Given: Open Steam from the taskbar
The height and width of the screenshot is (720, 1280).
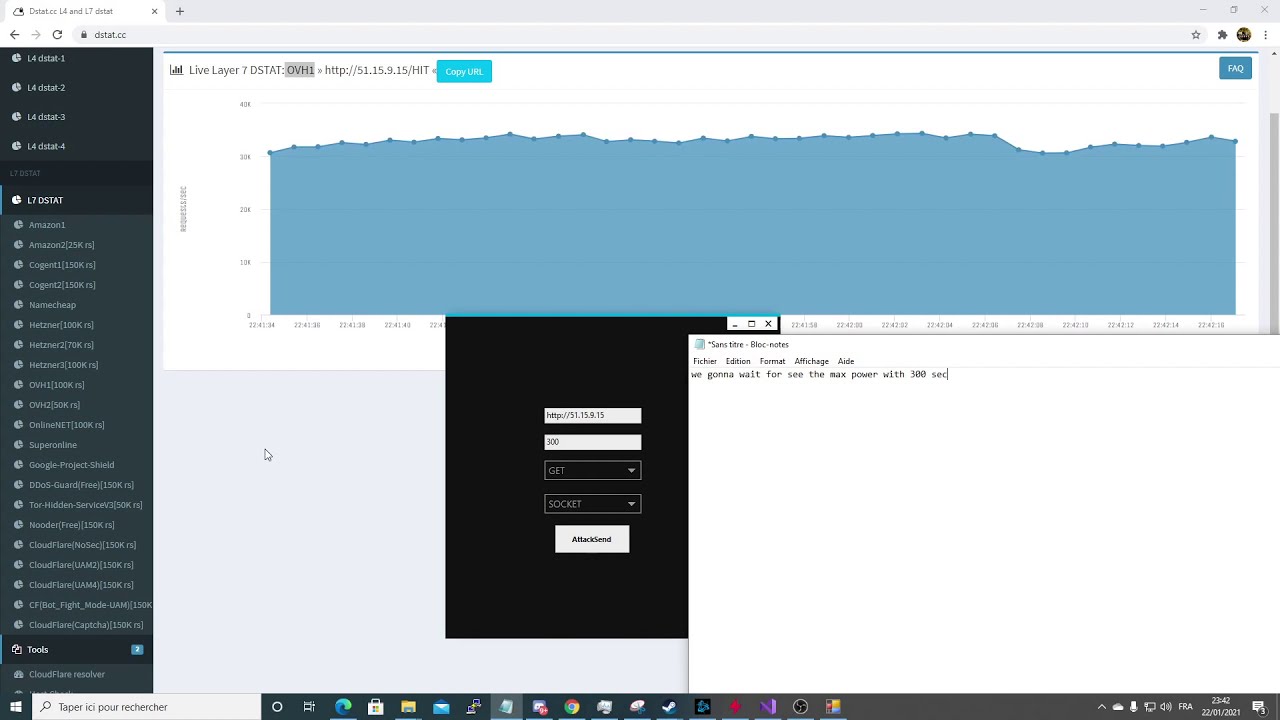Looking at the screenshot, I should coord(669,707).
